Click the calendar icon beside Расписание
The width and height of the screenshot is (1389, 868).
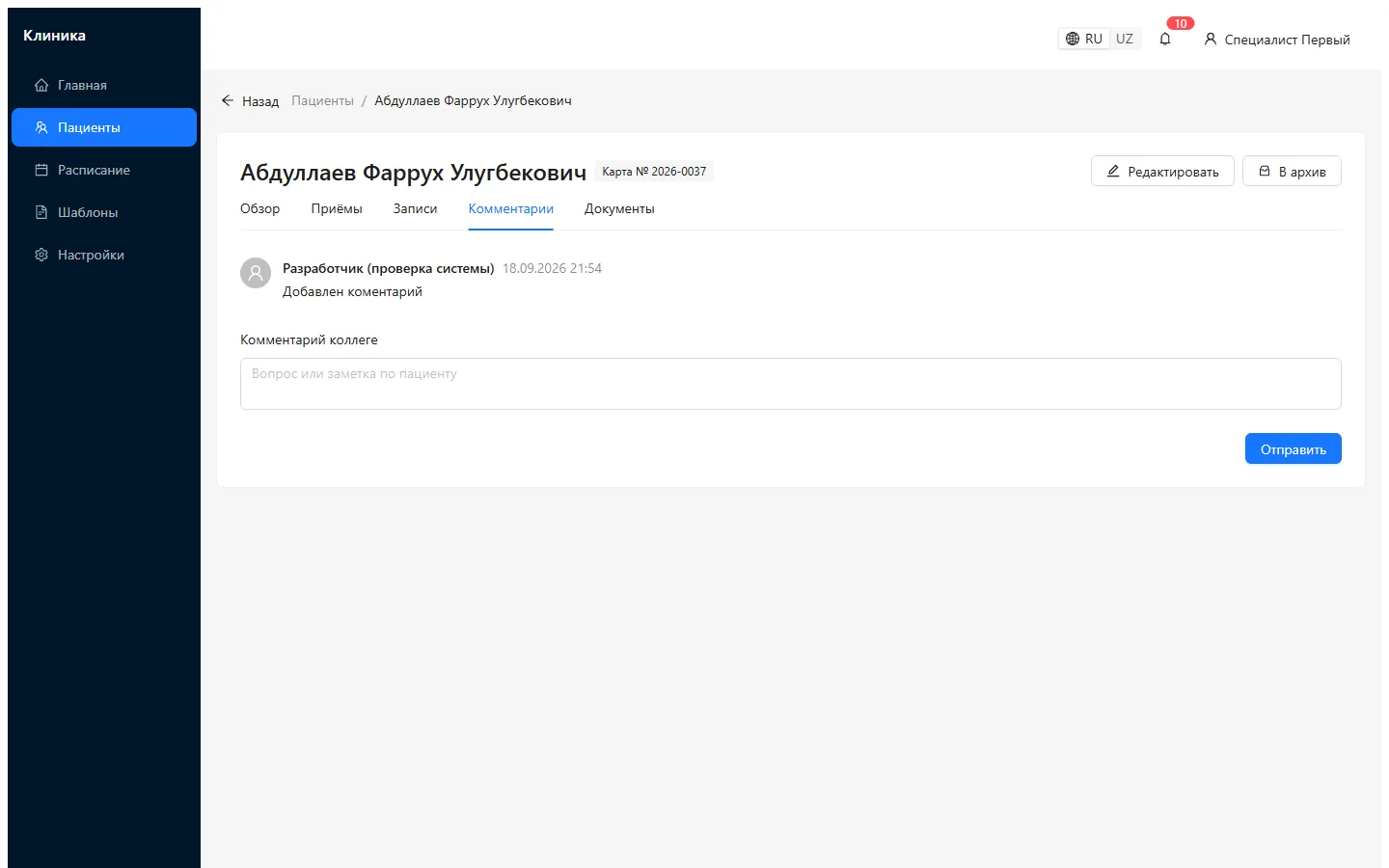coord(41,170)
